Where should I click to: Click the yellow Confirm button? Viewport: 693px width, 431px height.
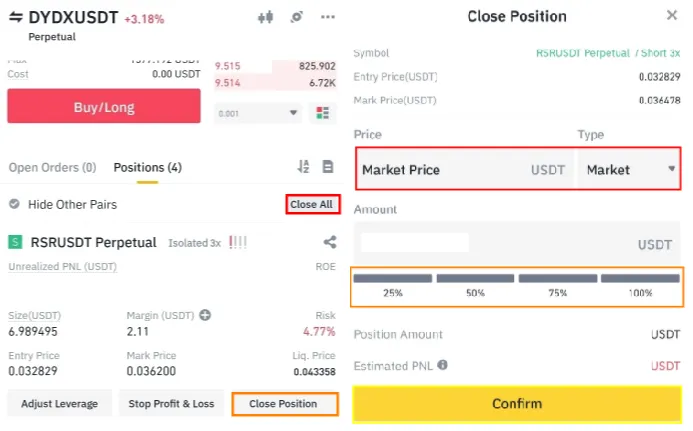[517, 404]
